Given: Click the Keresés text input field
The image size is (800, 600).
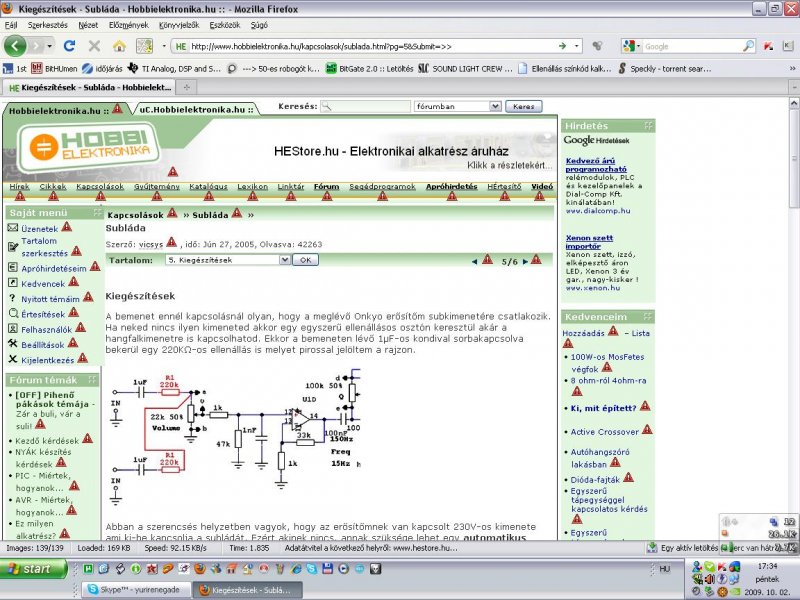Looking at the screenshot, I should 365,106.
